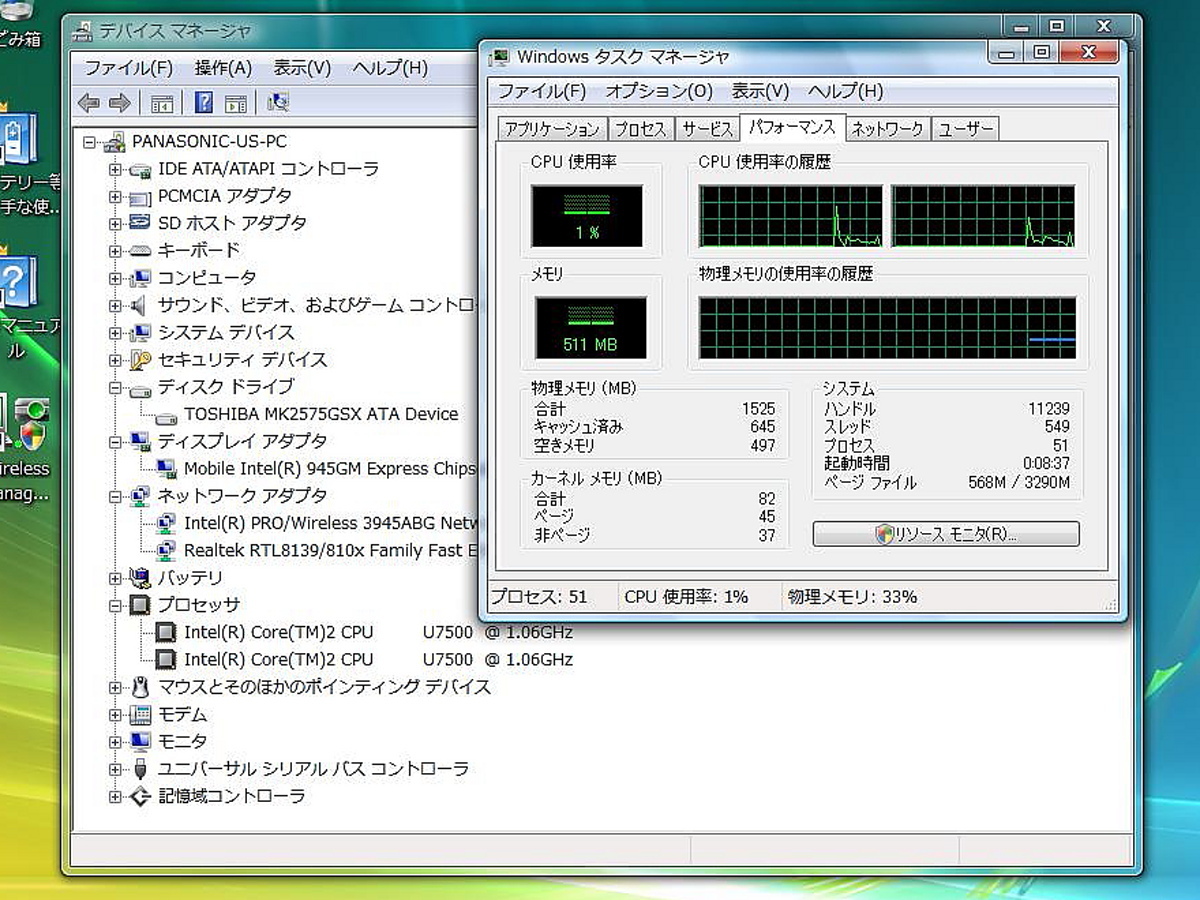
Task: Click the Device Manager title bar icon
Action: coord(83,32)
